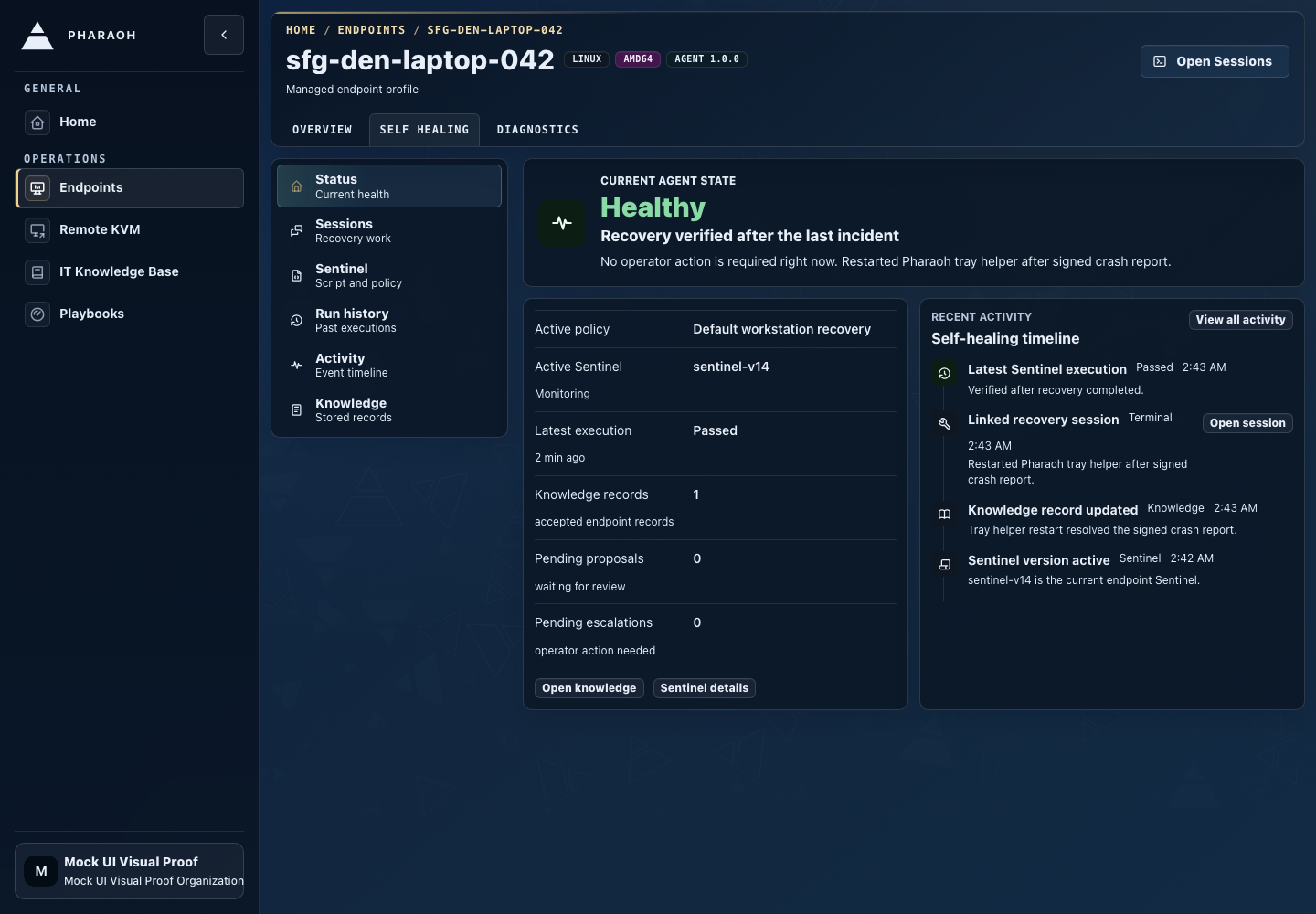Click the Linked recovery session entry

click(x=1112, y=449)
